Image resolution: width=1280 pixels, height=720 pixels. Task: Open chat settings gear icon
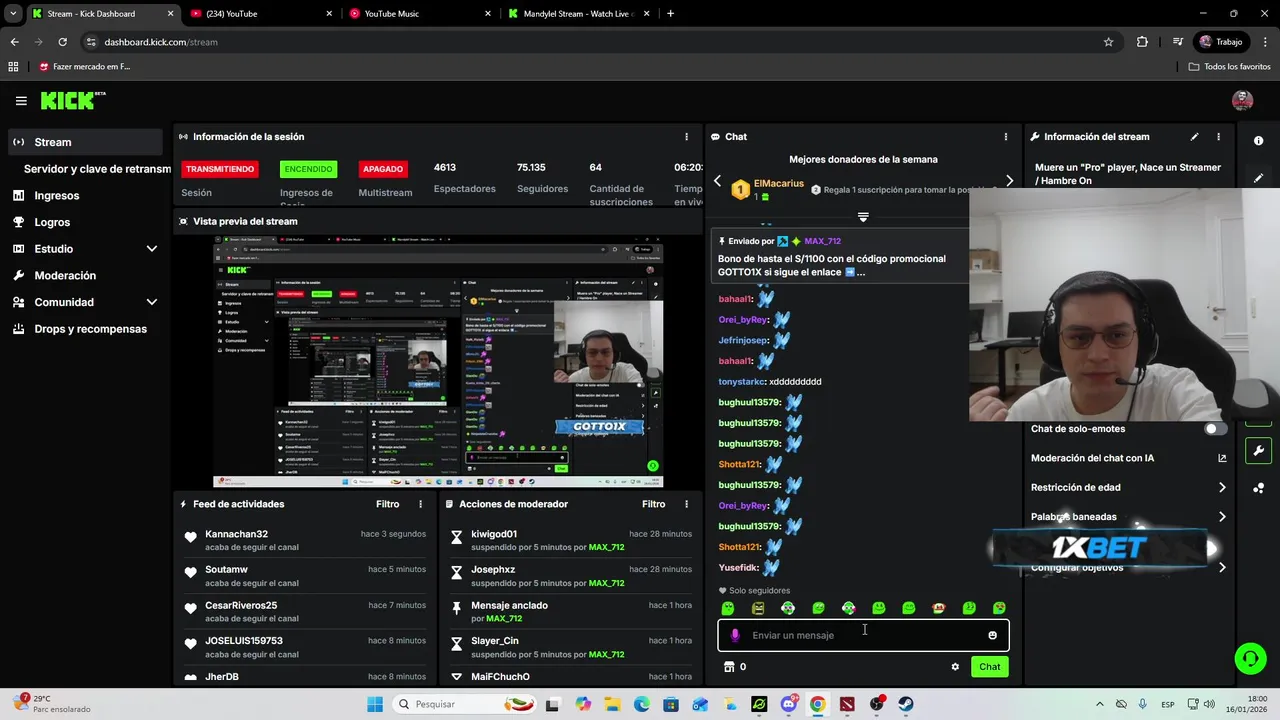[955, 667]
